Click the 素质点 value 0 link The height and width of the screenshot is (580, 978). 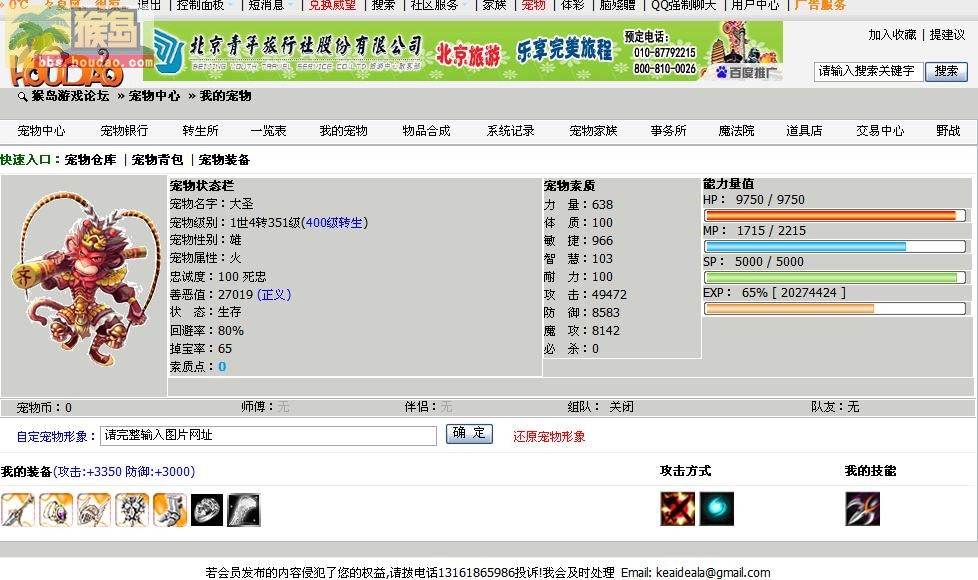222,367
